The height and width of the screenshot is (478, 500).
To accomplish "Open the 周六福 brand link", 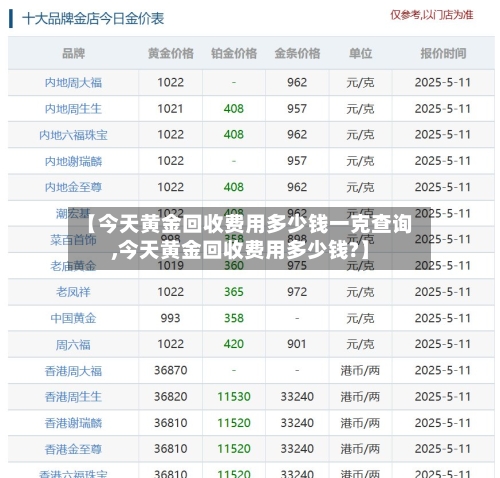I will [73, 344].
